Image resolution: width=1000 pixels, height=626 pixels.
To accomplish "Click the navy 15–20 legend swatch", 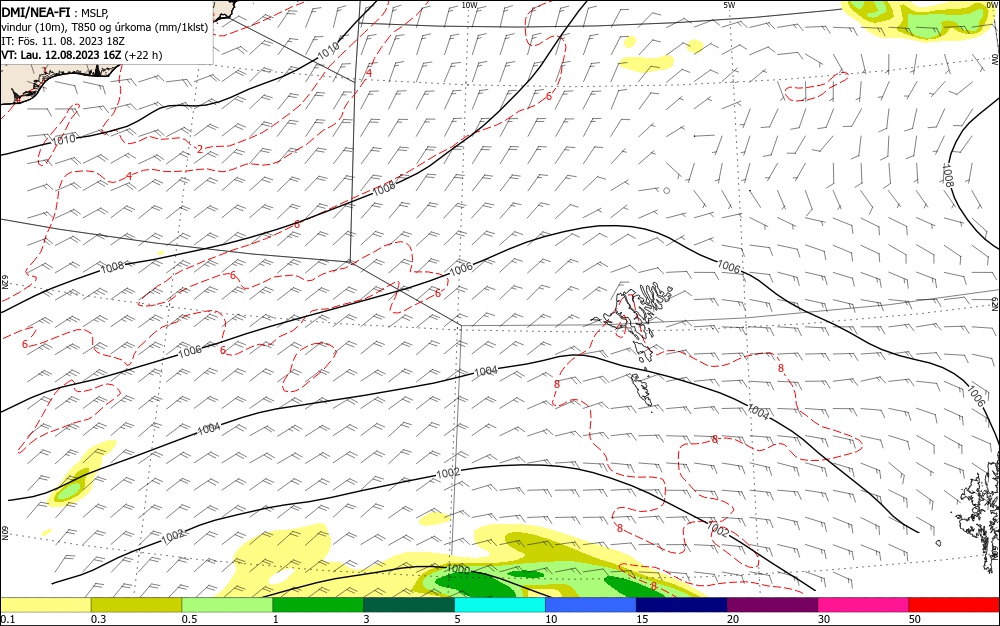I will tap(682, 605).
